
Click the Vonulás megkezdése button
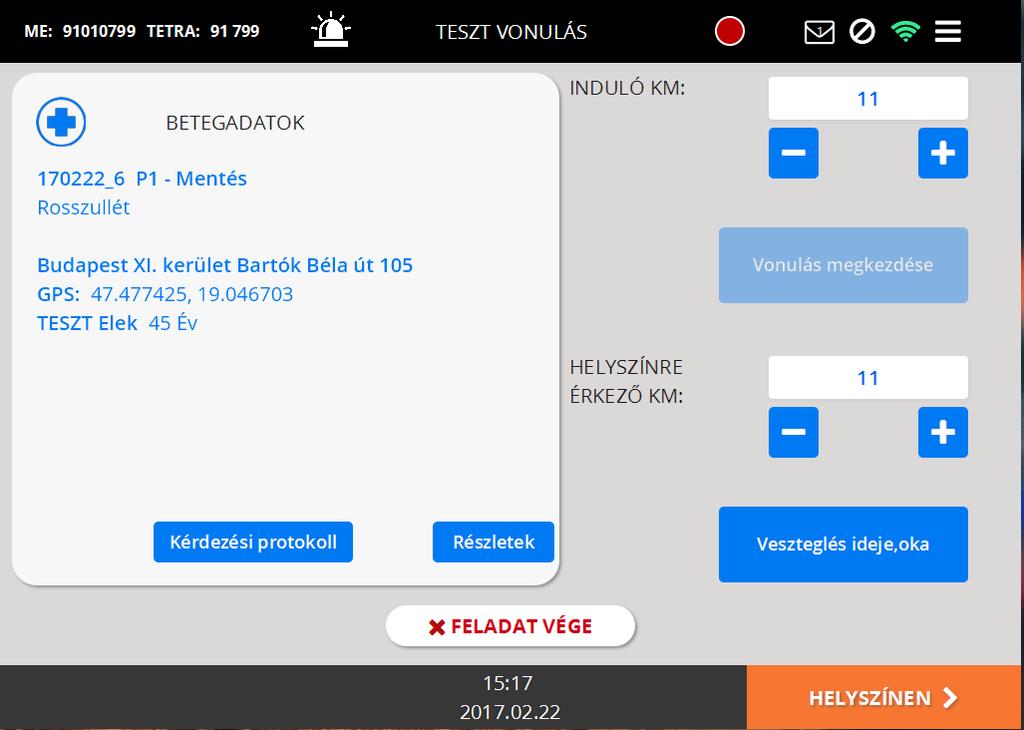click(843, 265)
